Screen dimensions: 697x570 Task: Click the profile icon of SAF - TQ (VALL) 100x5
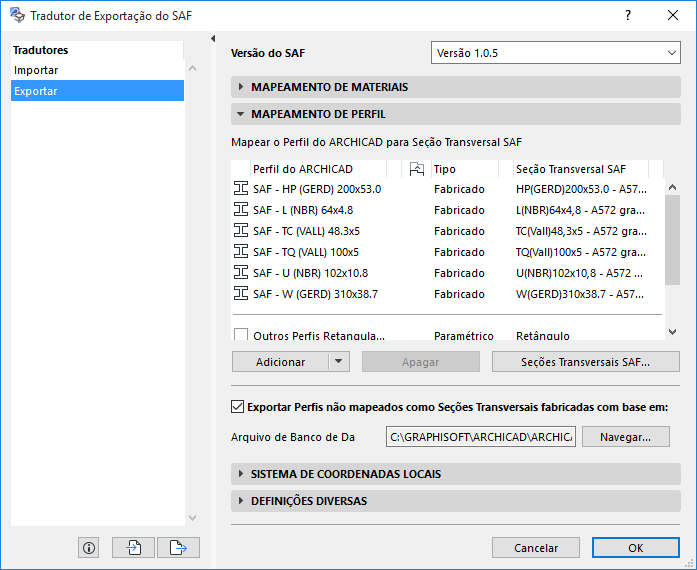(241, 251)
